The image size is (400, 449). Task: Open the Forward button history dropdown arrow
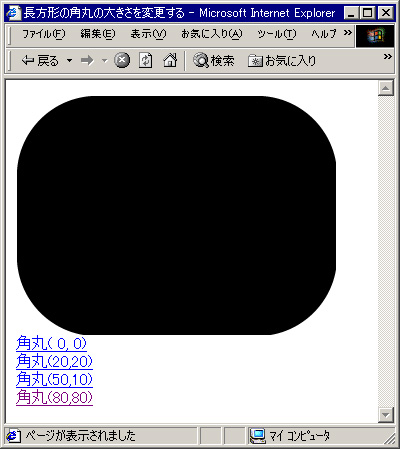(x=105, y=61)
